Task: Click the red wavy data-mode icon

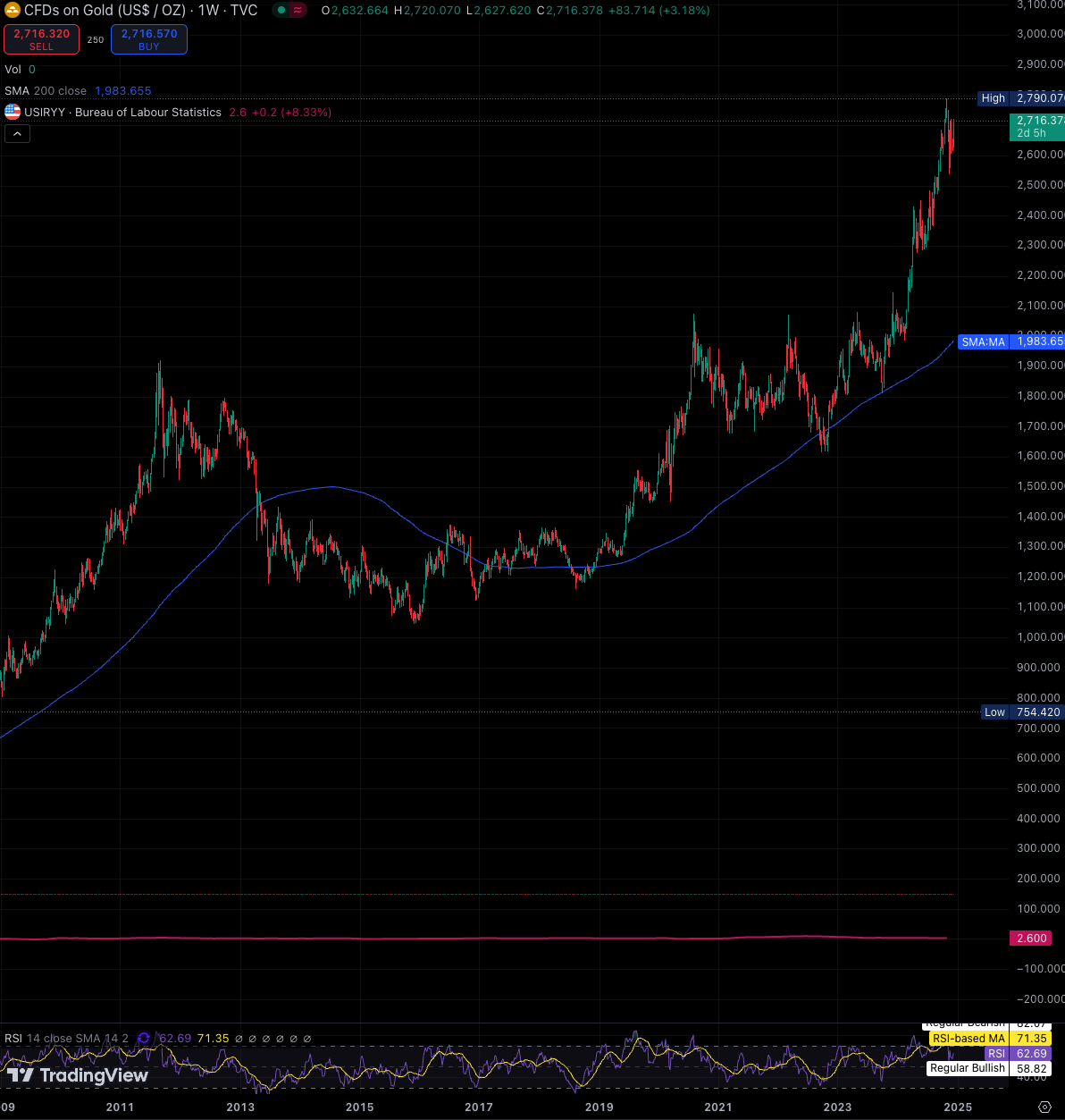Action: [x=298, y=11]
